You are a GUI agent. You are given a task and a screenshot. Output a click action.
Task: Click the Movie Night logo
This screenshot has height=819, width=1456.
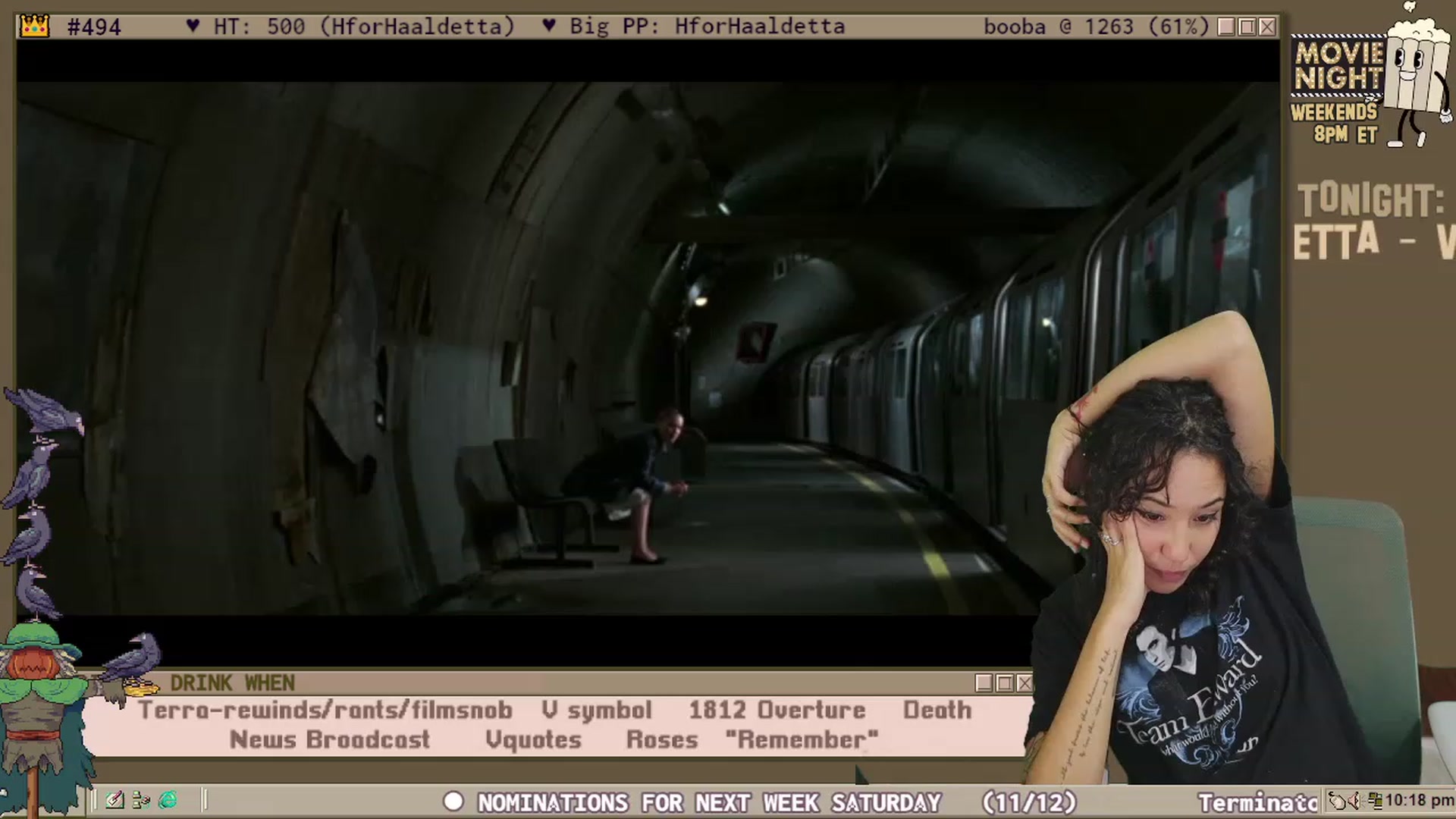point(1338,67)
